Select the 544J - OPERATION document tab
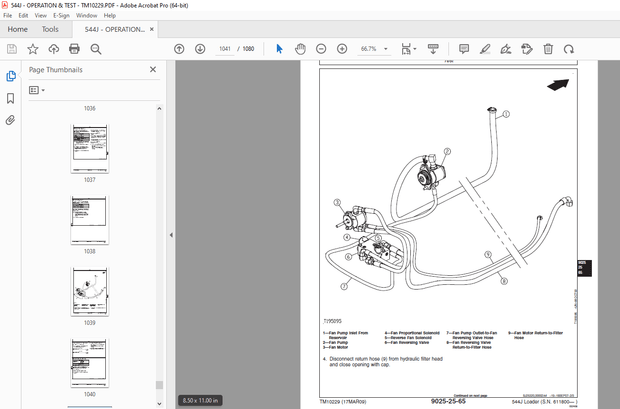 [x=115, y=30]
